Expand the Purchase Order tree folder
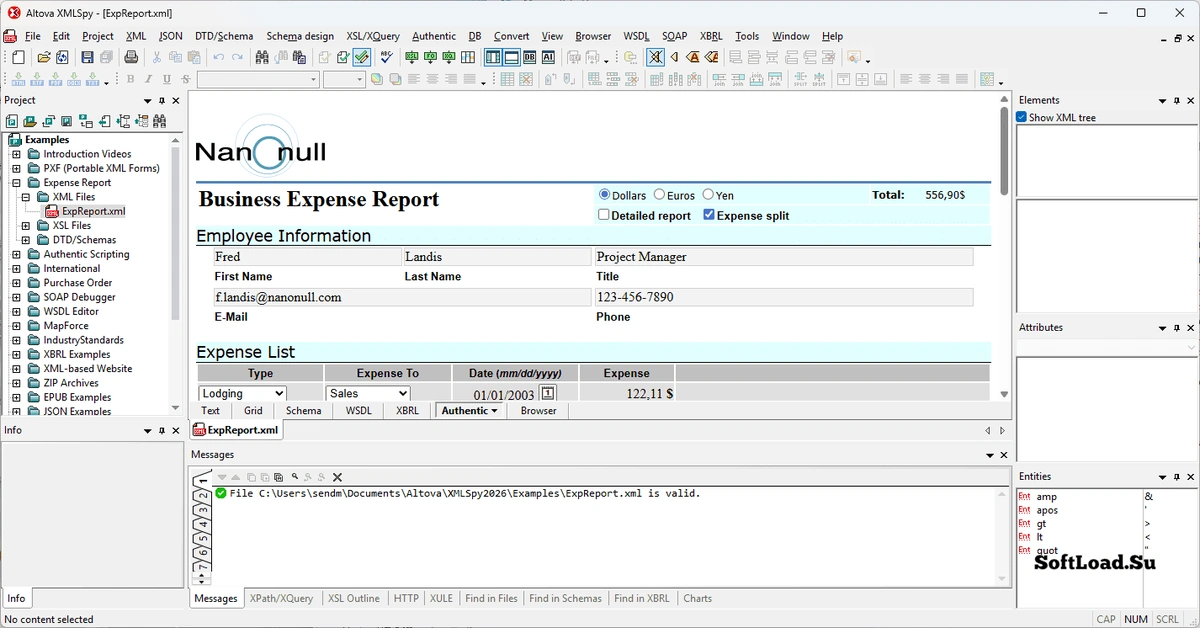 tap(16, 283)
